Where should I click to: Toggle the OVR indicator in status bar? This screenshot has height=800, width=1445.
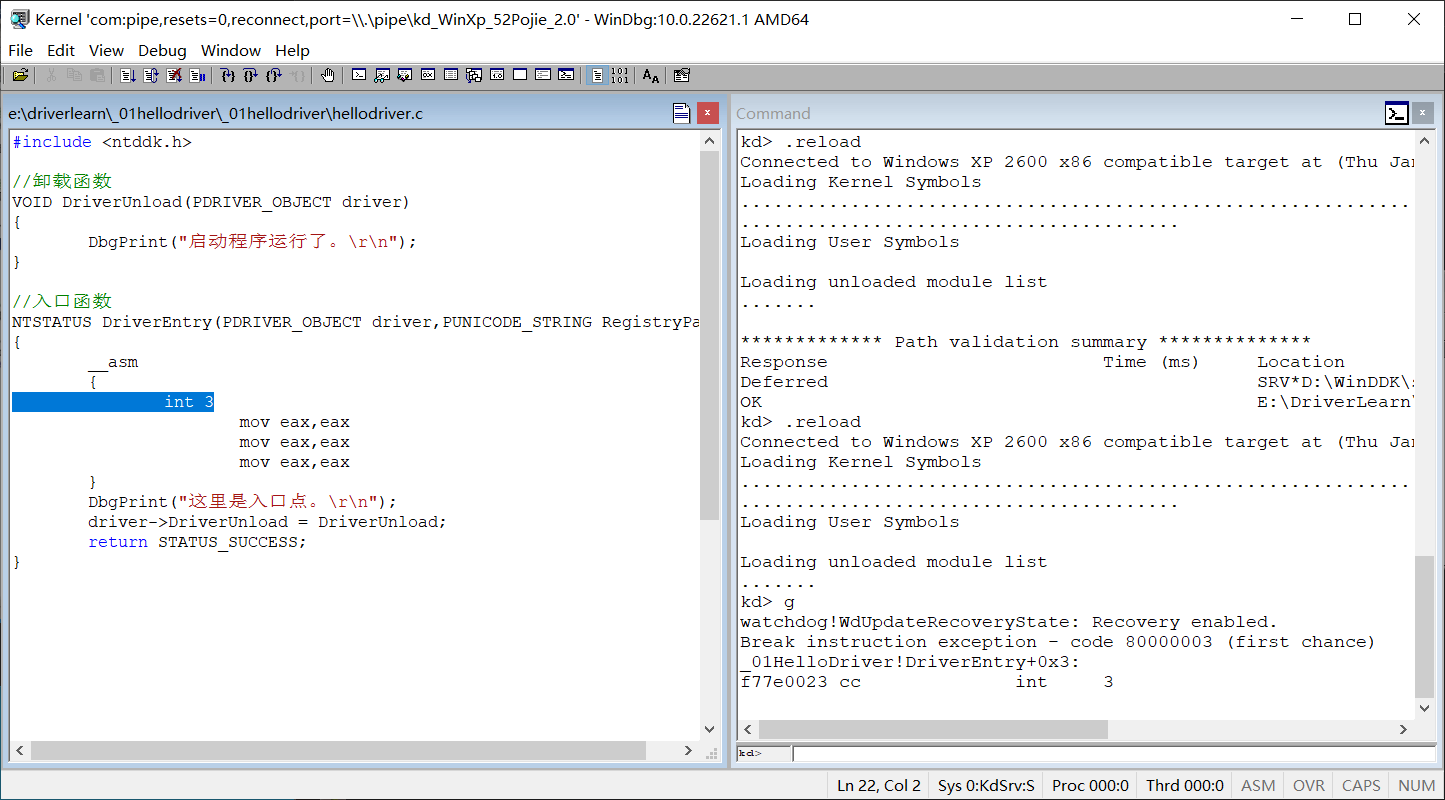point(1308,785)
